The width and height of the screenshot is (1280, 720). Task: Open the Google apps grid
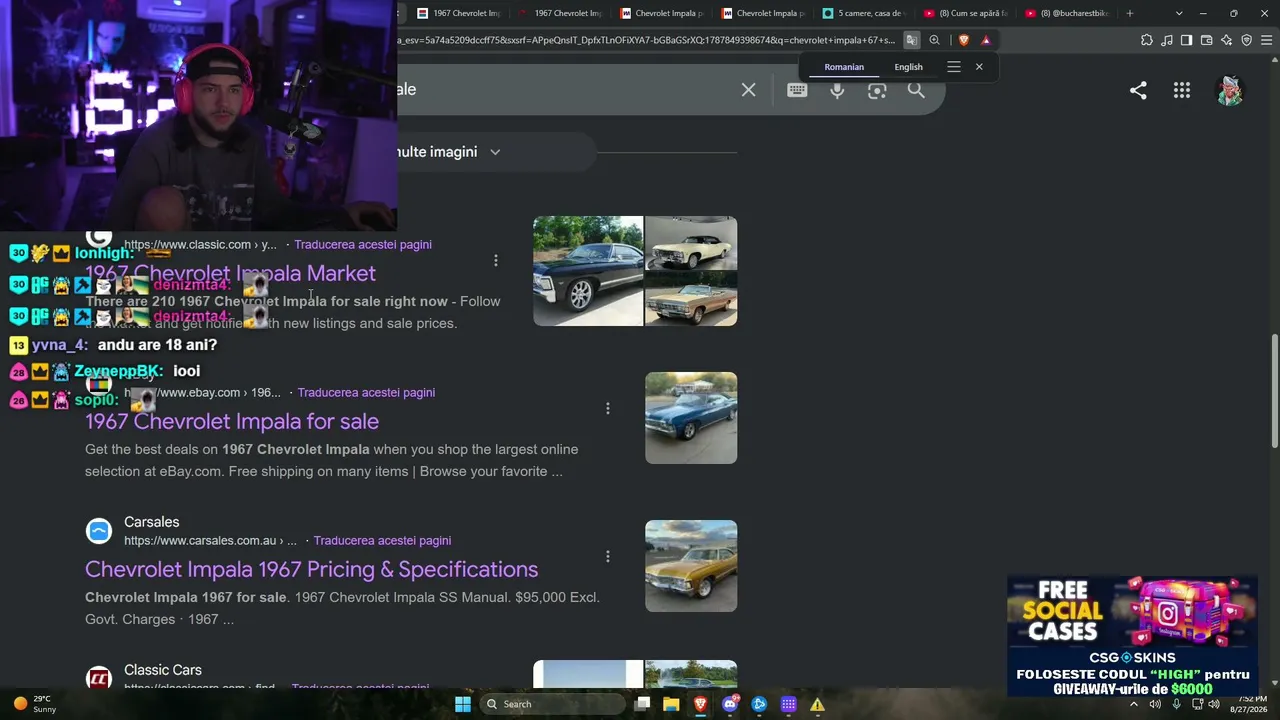1182,90
